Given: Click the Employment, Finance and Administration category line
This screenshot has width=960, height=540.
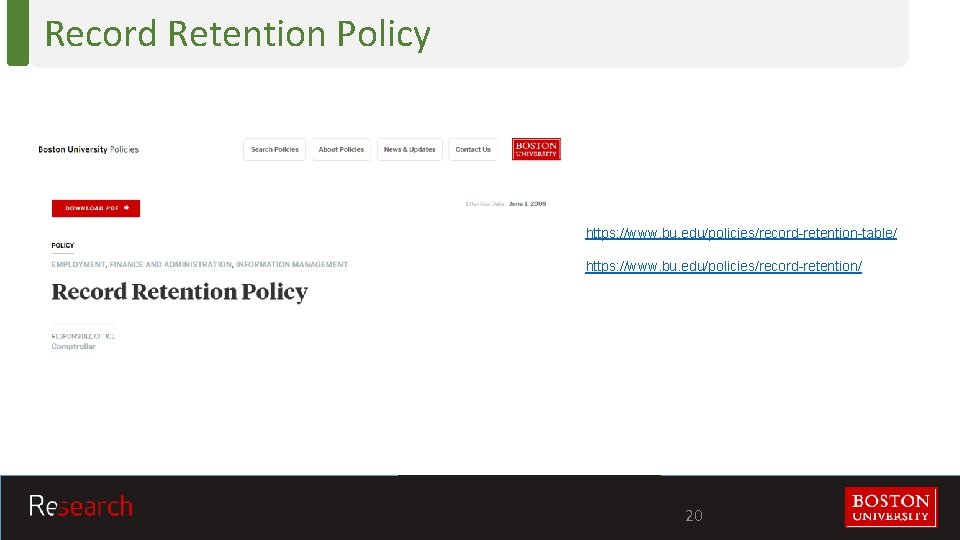Looking at the screenshot, I should pos(200,264).
